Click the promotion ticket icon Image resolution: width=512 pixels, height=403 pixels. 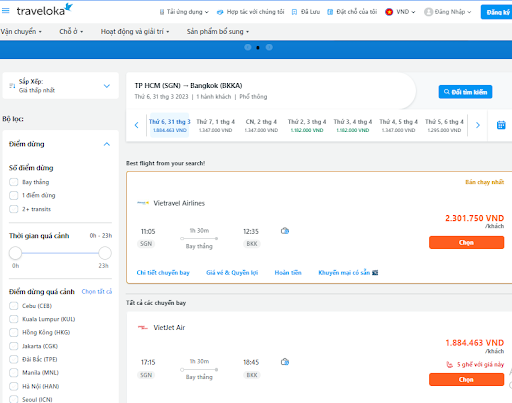click(375, 273)
